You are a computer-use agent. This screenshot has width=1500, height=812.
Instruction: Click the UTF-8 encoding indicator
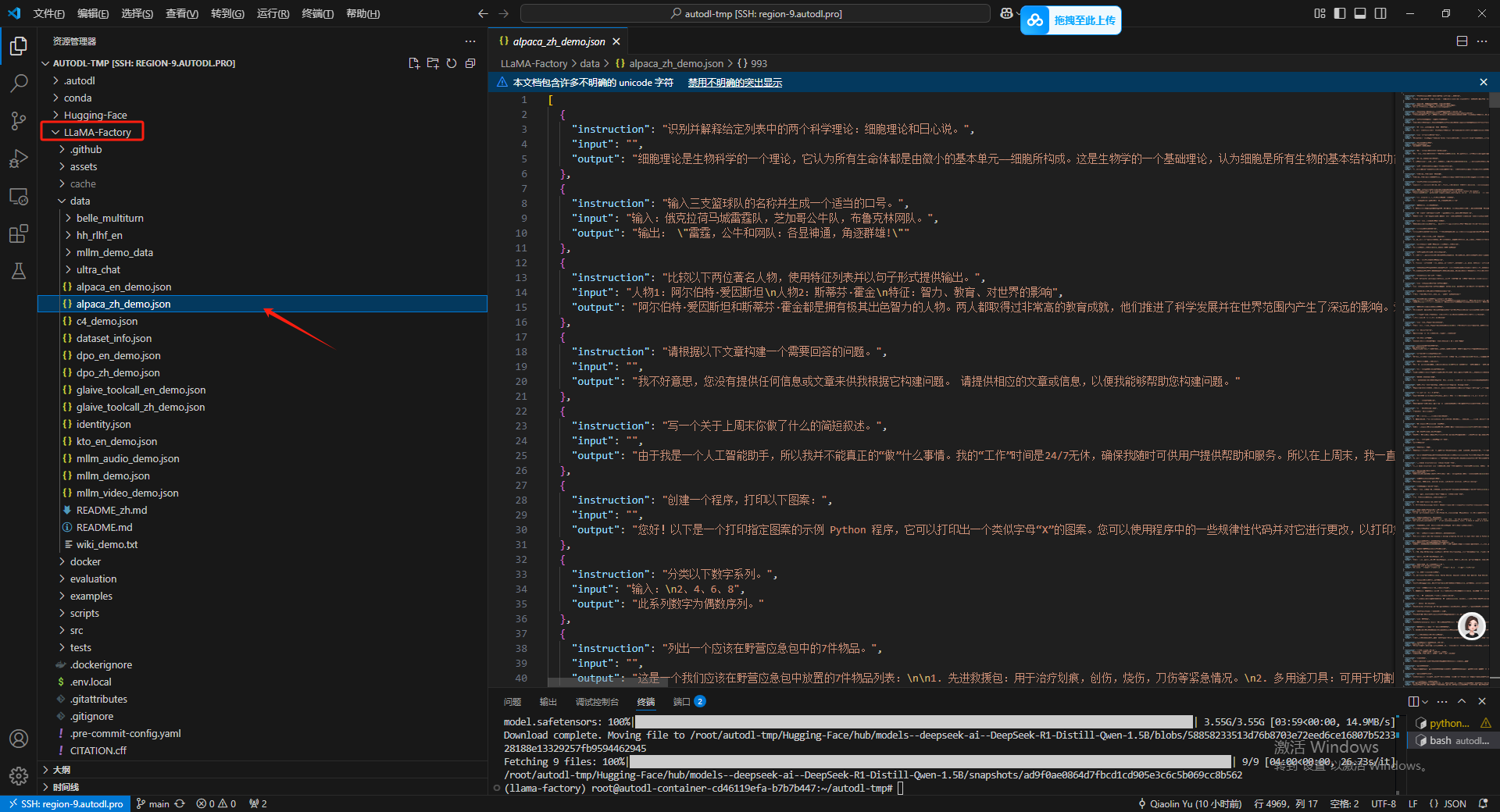click(1384, 803)
